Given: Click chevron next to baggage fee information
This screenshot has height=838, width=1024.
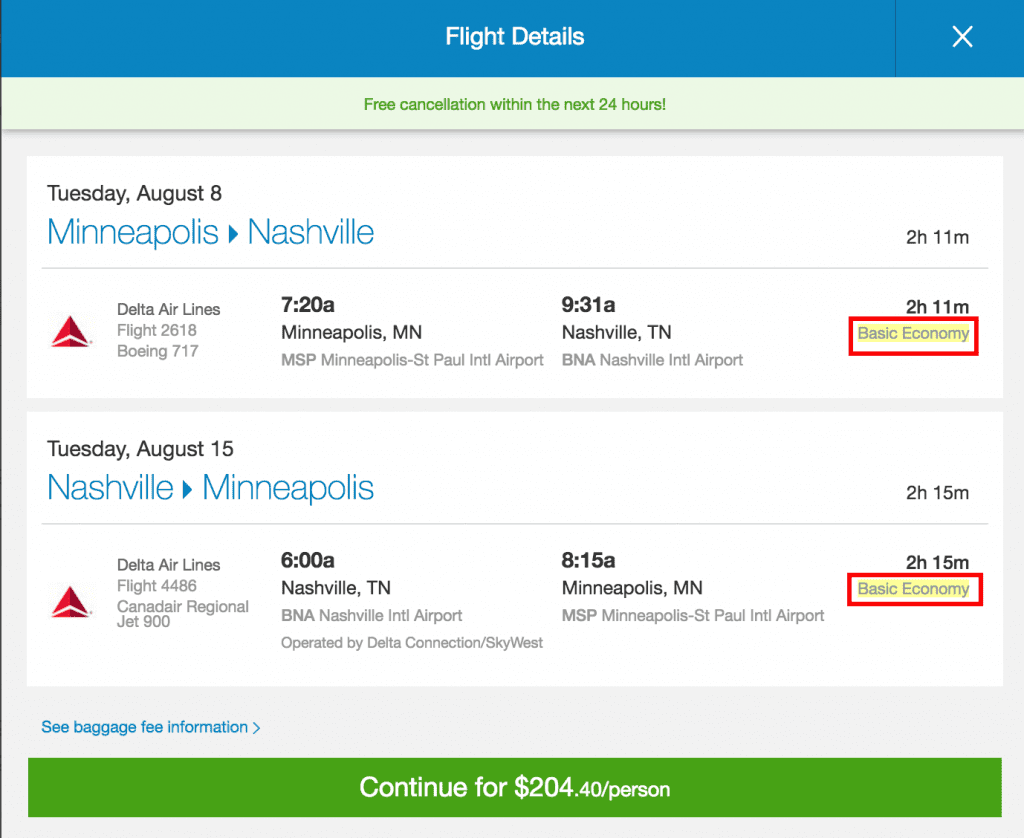Looking at the screenshot, I should click(x=256, y=728).
